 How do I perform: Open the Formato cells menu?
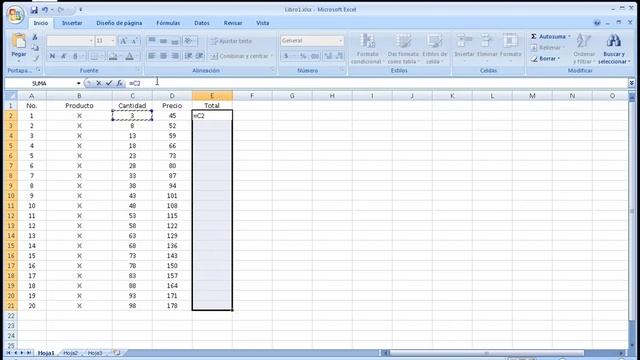point(510,48)
